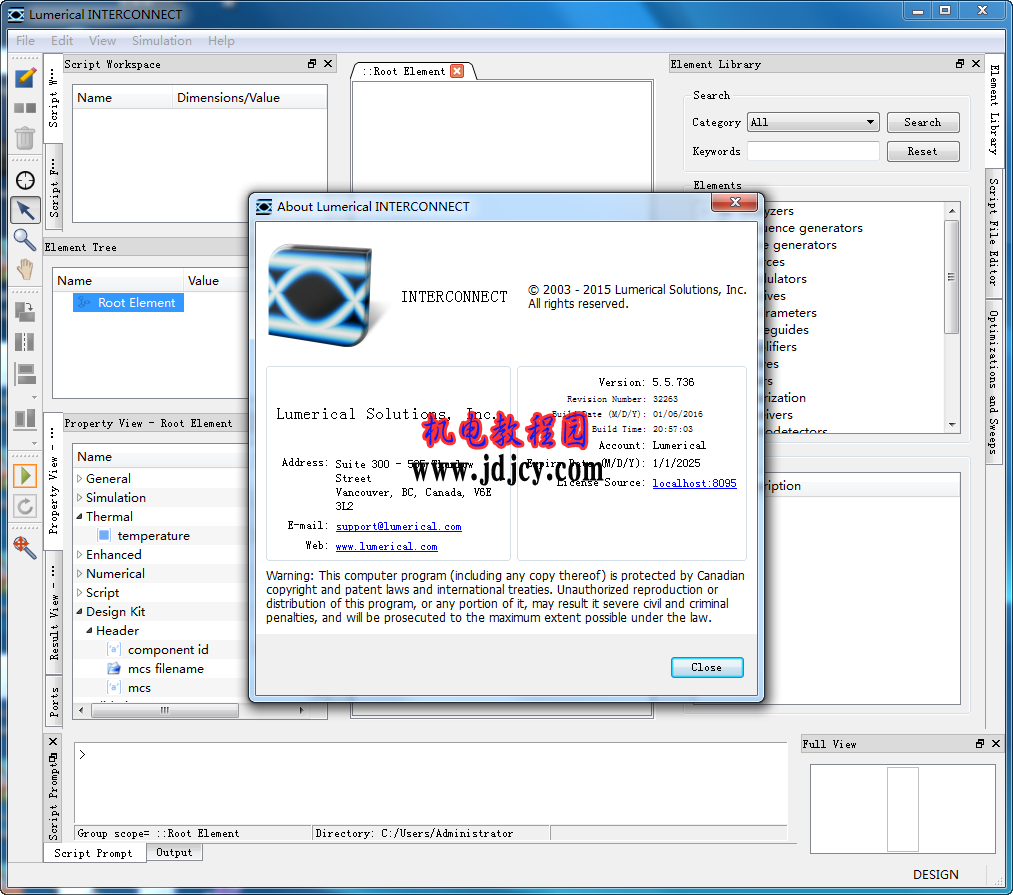The height and width of the screenshot is (895, 1013).
Task: Choose the magnifying glass zoom tool
Action: coord(25,240)
